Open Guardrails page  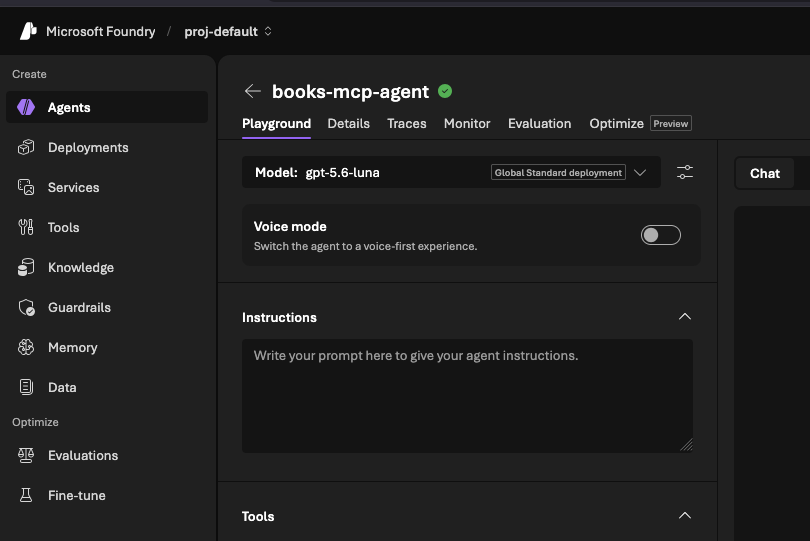[107, 307]
